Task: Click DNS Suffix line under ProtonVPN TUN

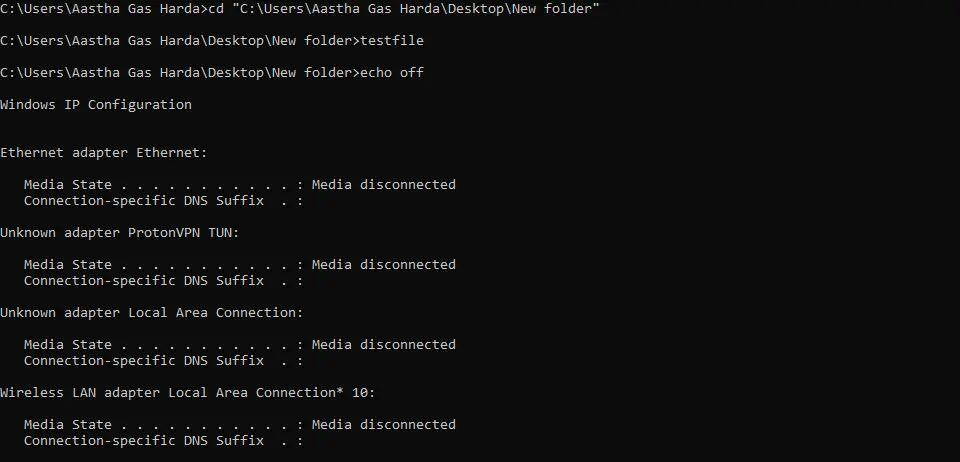Action: tap(163, 281)
